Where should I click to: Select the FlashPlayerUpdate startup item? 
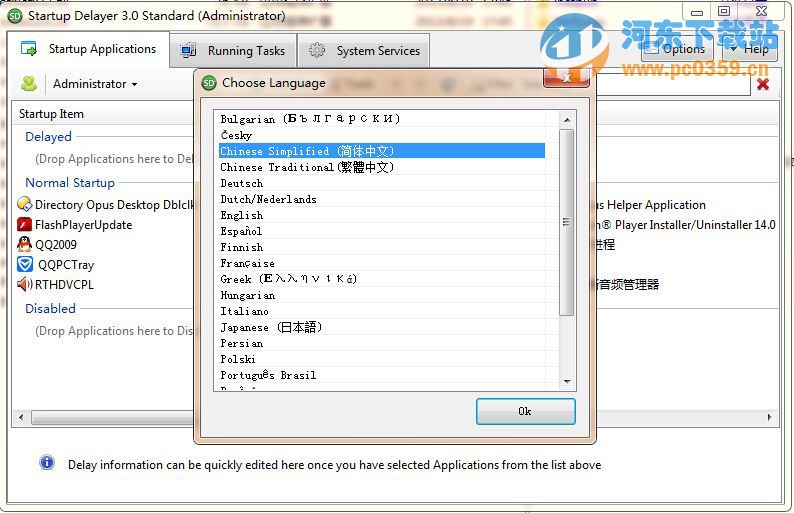pyautogui.click(x=84, y=225)
